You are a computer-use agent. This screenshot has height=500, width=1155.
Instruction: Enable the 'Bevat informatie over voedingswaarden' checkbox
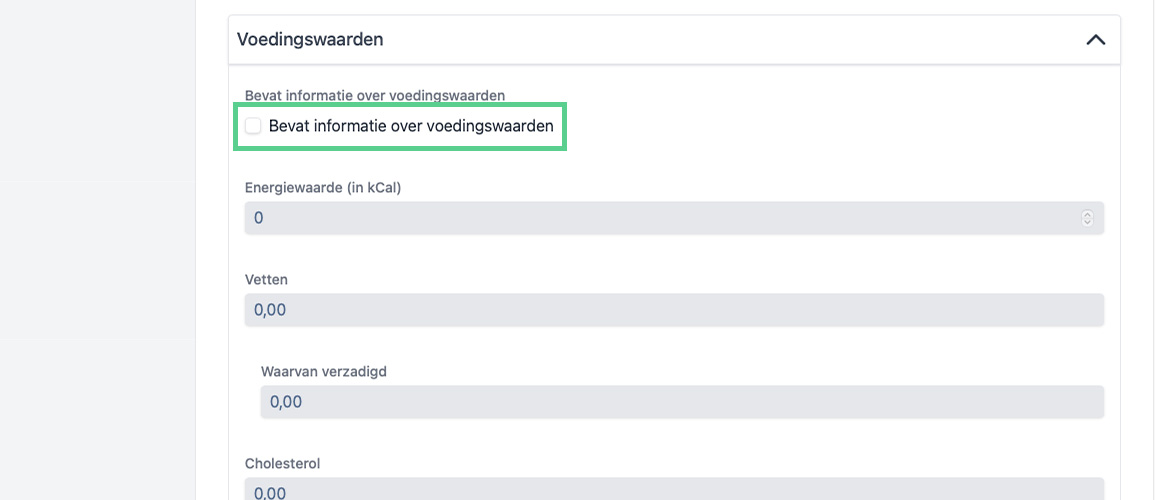(x=253, y=126)
